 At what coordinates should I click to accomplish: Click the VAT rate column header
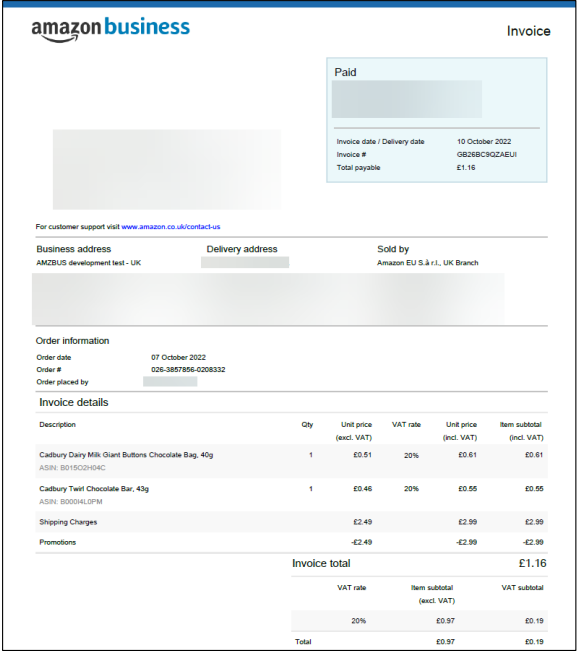(x=407, y=425)
